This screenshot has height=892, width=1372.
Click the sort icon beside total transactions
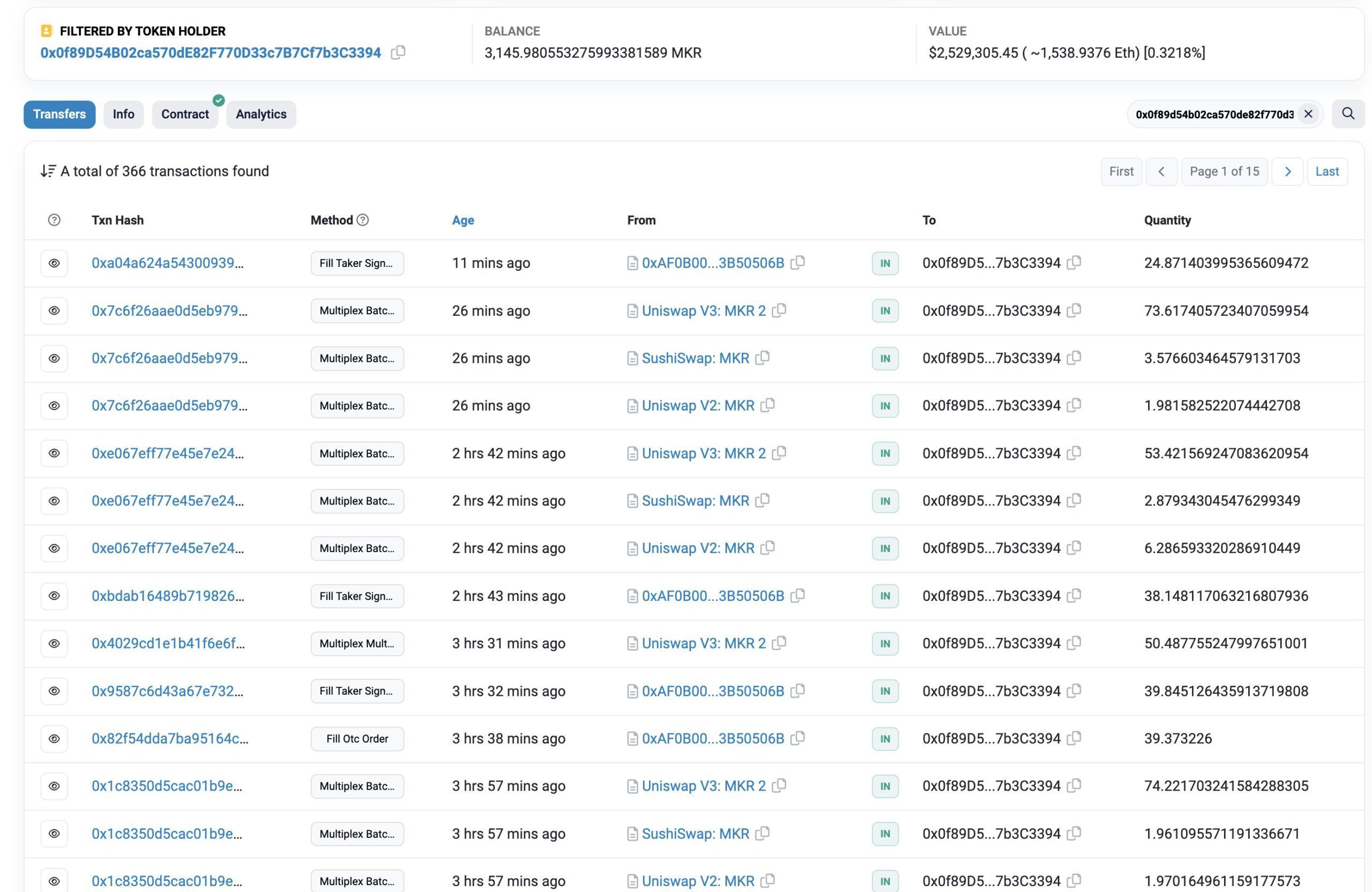pyautogui.click(x=48, y=171)
